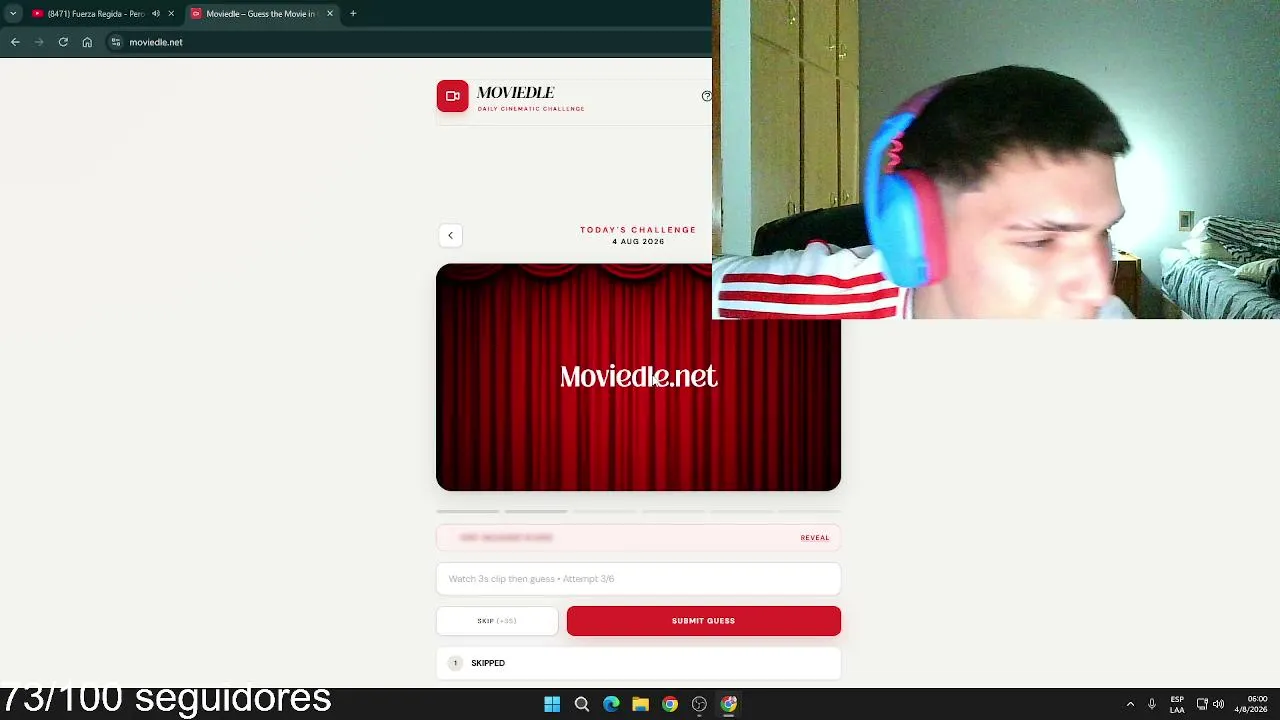The width and height of the screenshot is (1280, 720).
Task: Change the ESP LAA keyboard language
Action: pyautogui.click(x=1177, y=704)
